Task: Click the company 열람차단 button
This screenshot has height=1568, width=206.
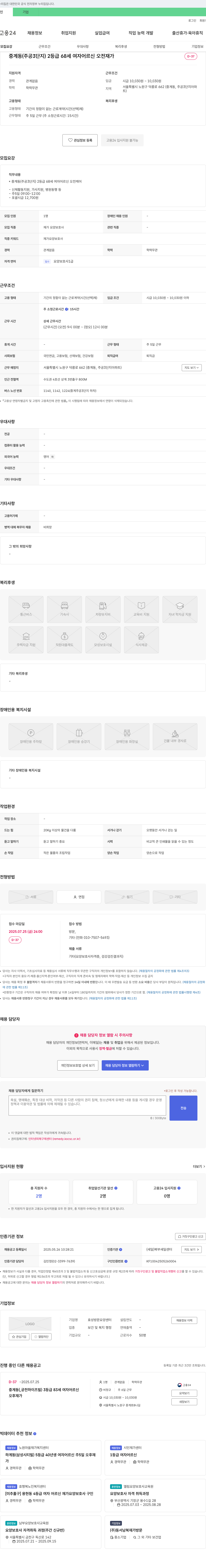Action: click(41, 1337)
